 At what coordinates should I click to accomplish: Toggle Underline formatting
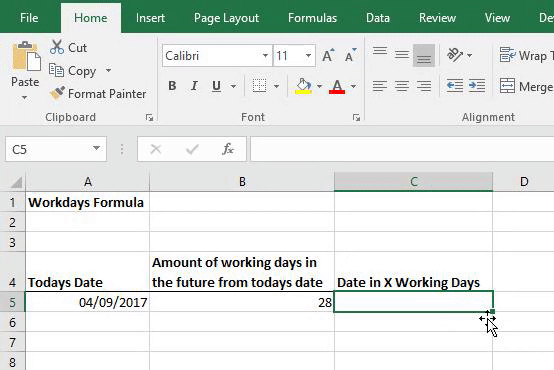216,86
